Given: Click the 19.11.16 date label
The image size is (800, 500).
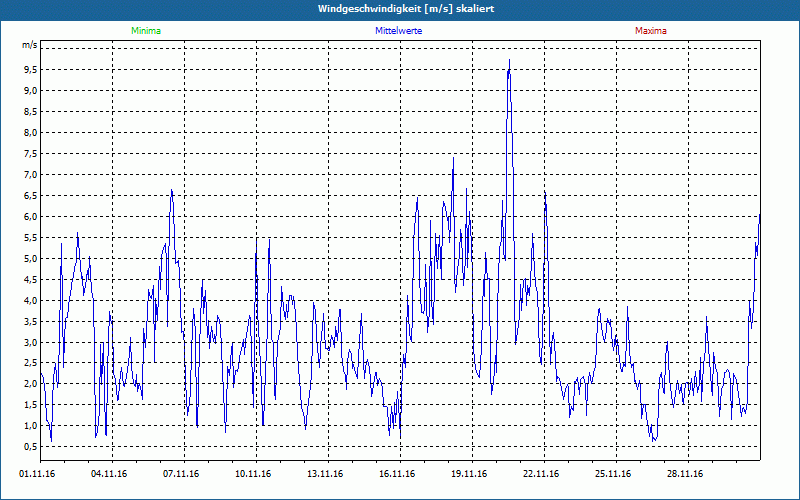Looking at the screenshot, I should [x=468, y=474].
